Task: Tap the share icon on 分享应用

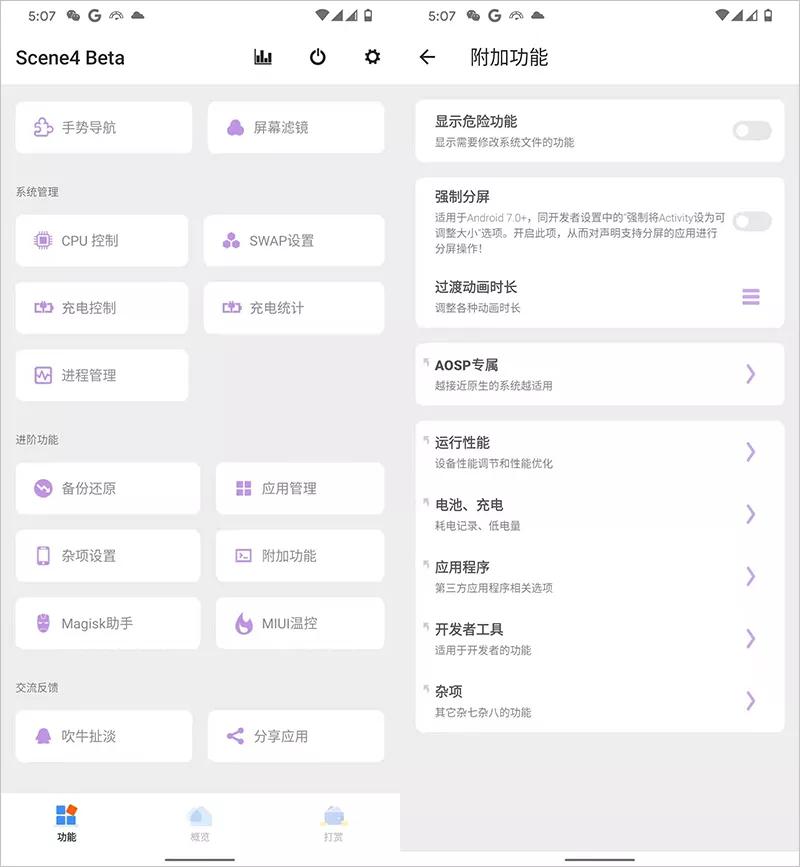Action: pos(233,736)
